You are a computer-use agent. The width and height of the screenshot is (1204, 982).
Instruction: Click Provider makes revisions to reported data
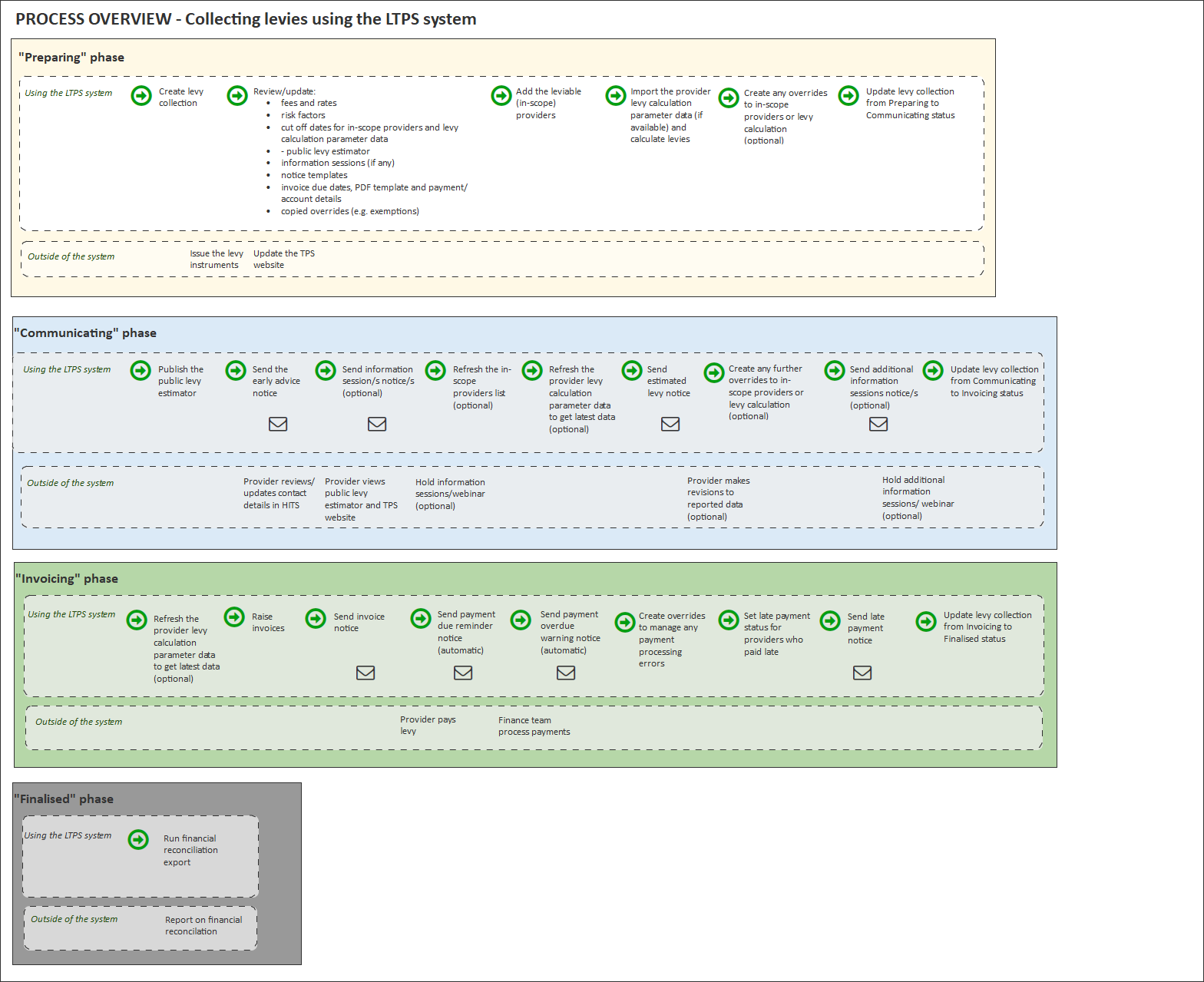[718, 499]
